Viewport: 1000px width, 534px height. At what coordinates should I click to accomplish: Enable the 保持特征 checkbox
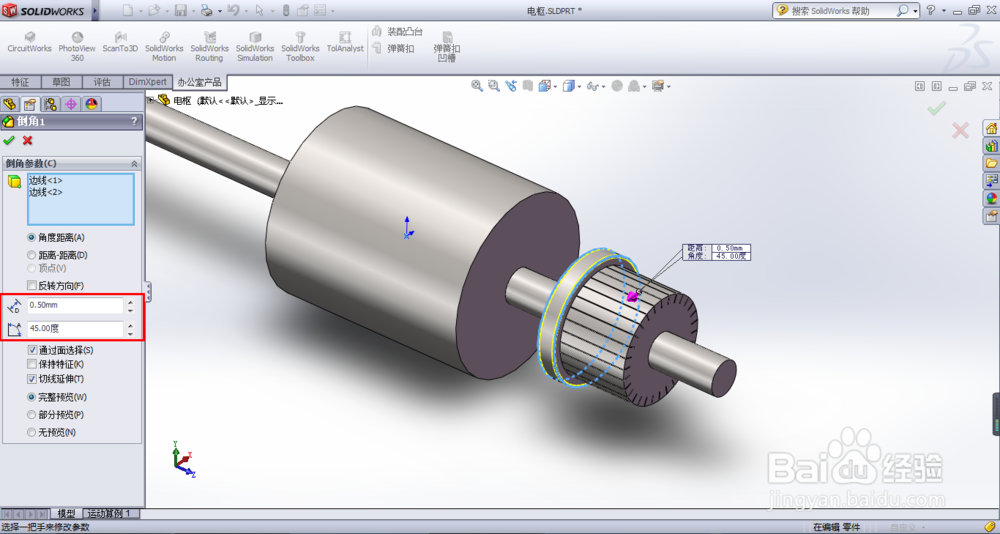[32, 364]
